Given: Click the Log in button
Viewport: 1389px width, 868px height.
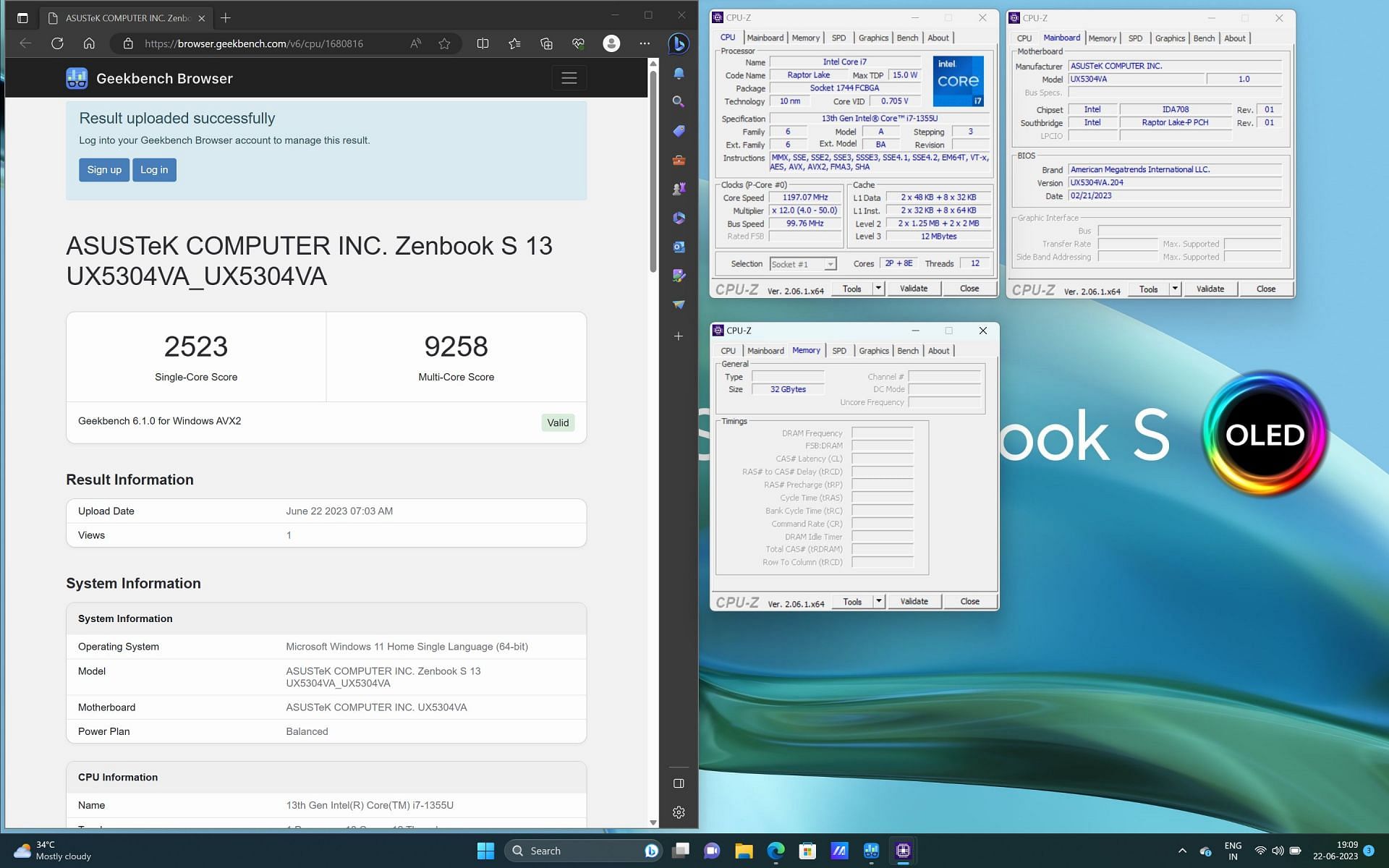Looking at the screenshot, I should point(154,170).
